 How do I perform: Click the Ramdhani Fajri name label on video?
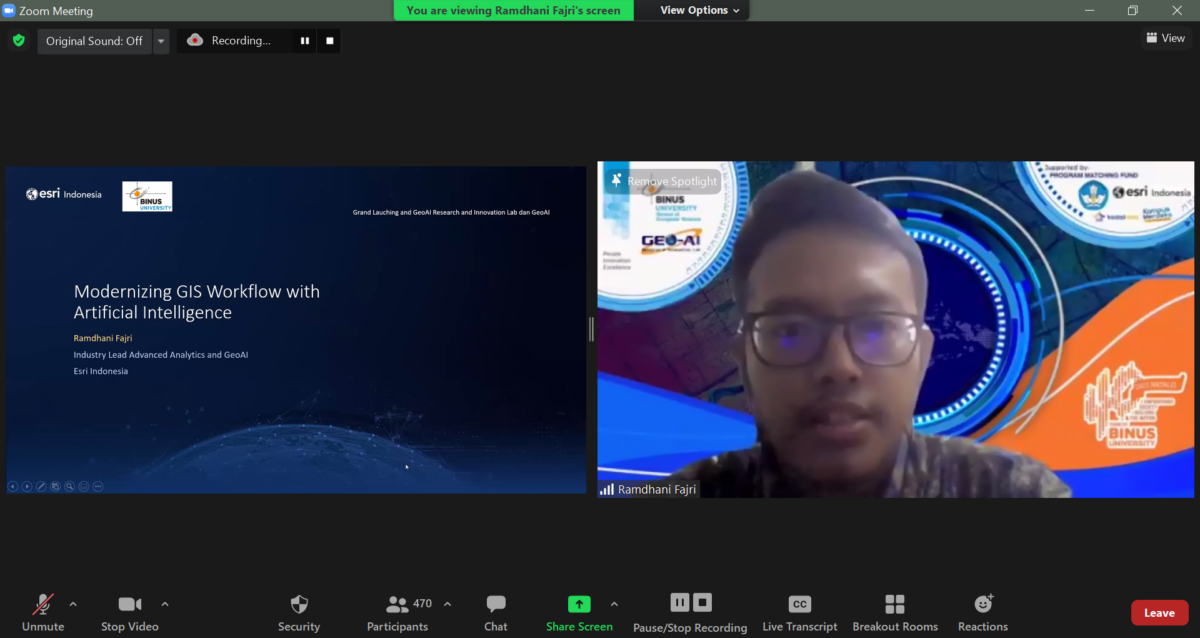[656, 490]
